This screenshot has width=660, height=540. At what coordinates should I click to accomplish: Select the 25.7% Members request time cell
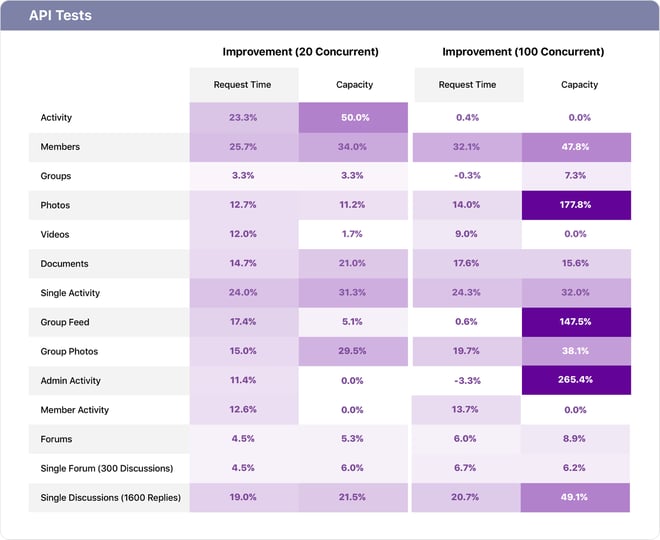pyautogui.click(x=243, y=147)
